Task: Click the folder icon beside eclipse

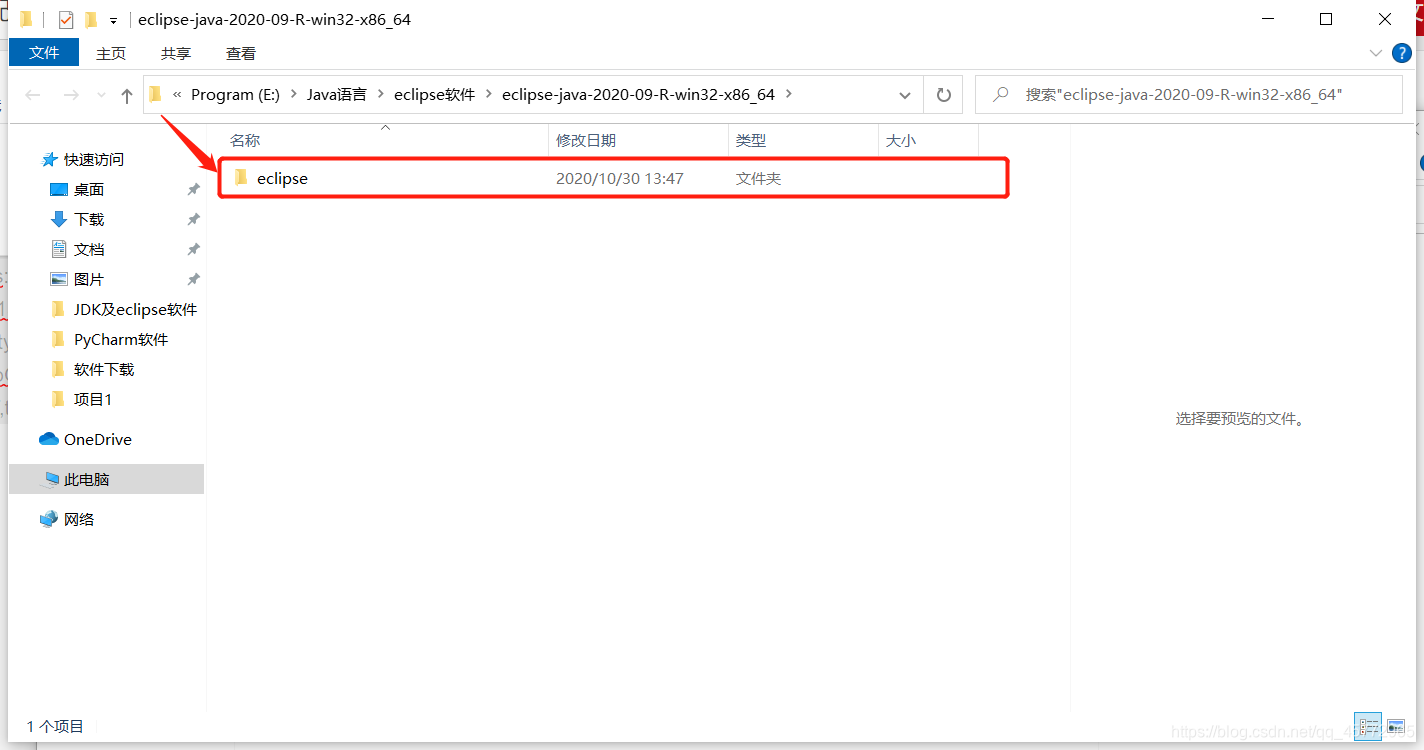Action: coord(240,178)
